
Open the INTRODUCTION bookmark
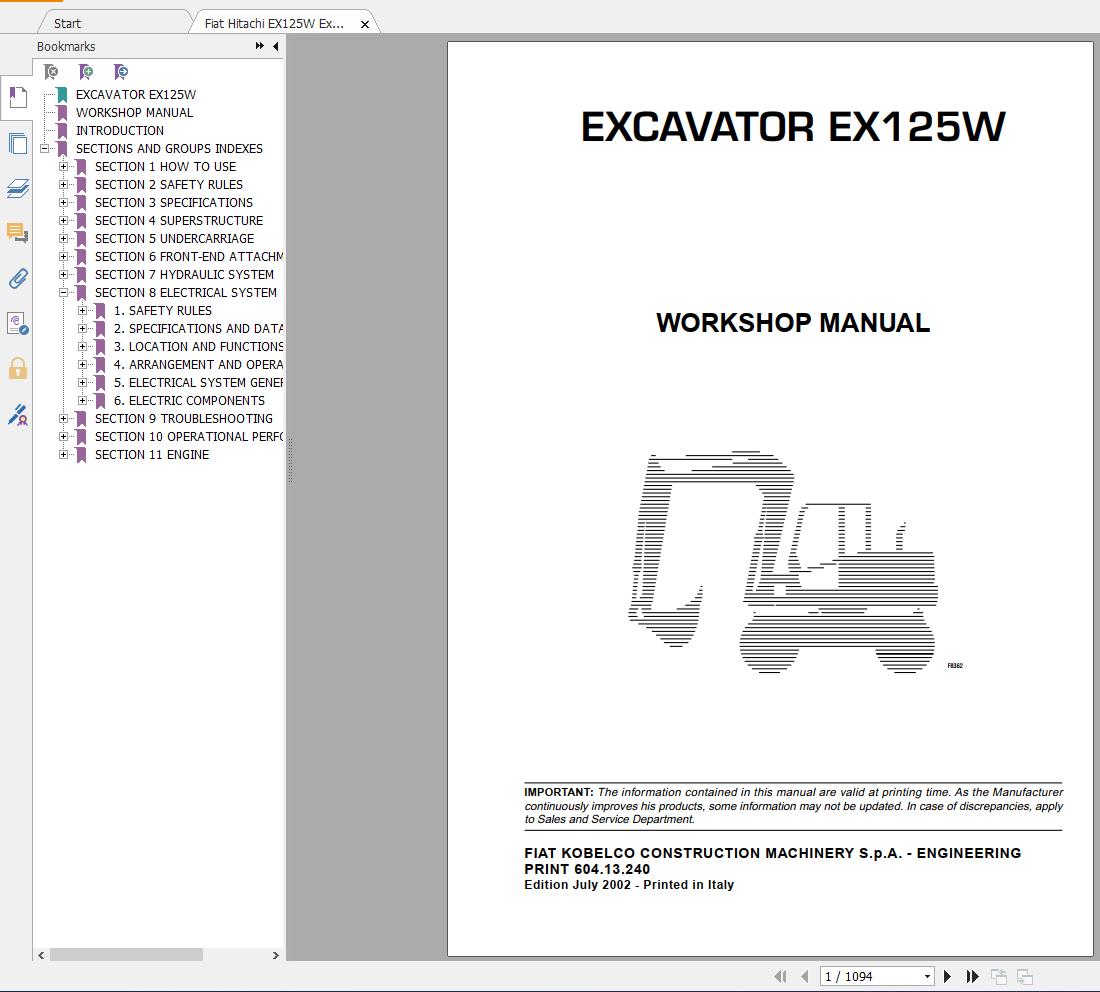click(119, 131)
